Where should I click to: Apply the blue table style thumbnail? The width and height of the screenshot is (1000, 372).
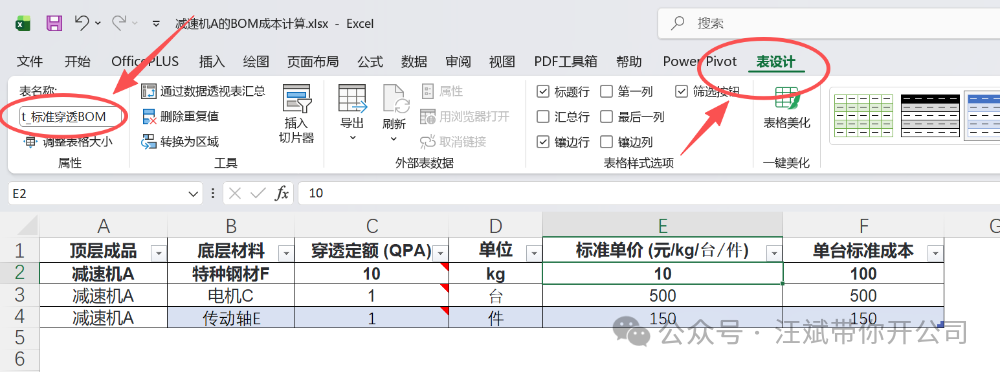tap(983, 117)
